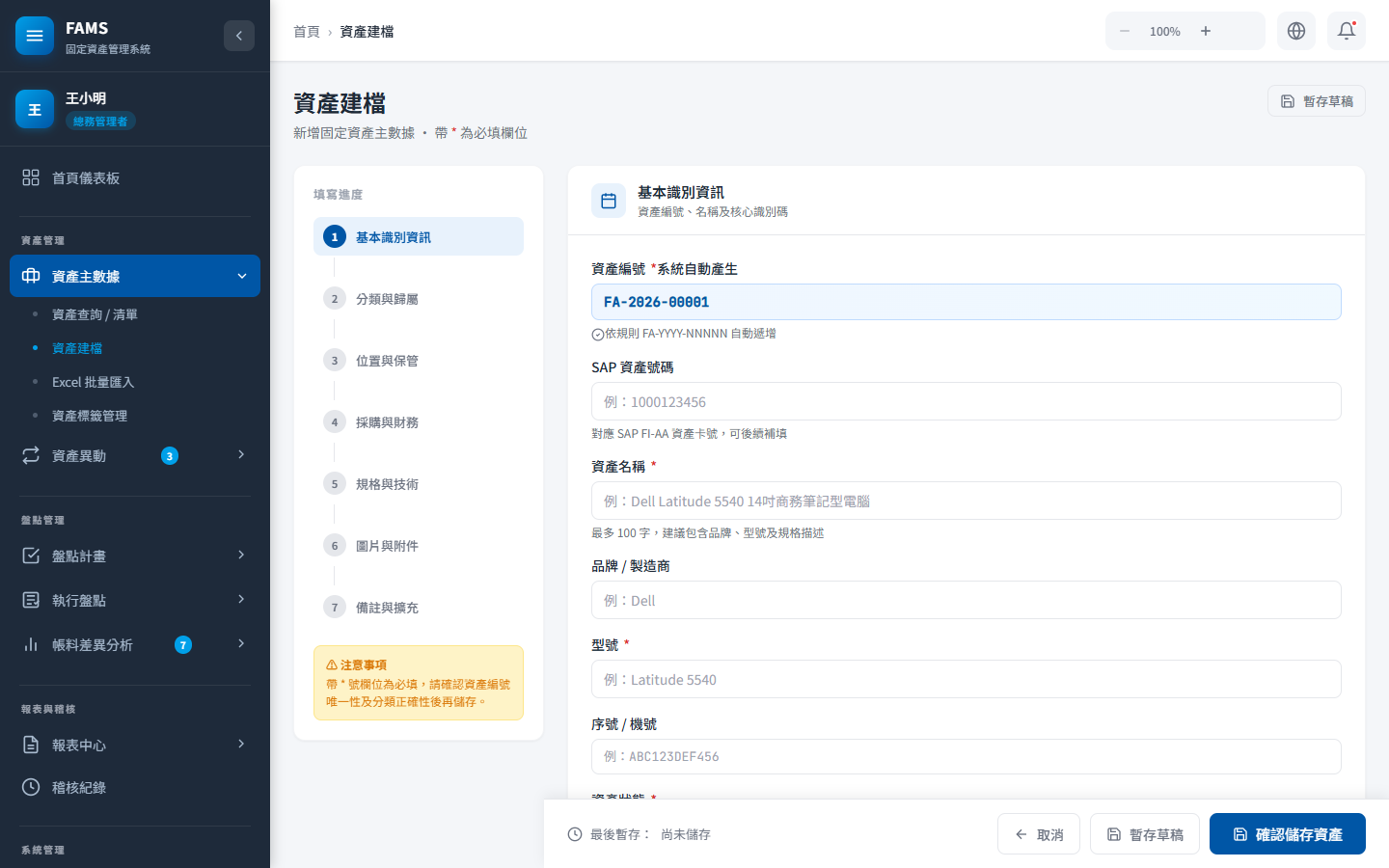Click the FAMS hamburger logo icon
1389x868 pixels.
pos(35,36)
